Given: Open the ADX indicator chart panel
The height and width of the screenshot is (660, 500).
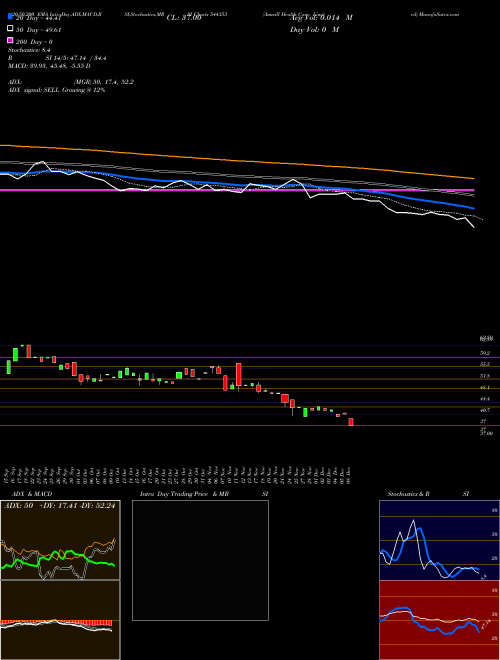Looking at the screenshot, I should (x=60, y=540).
